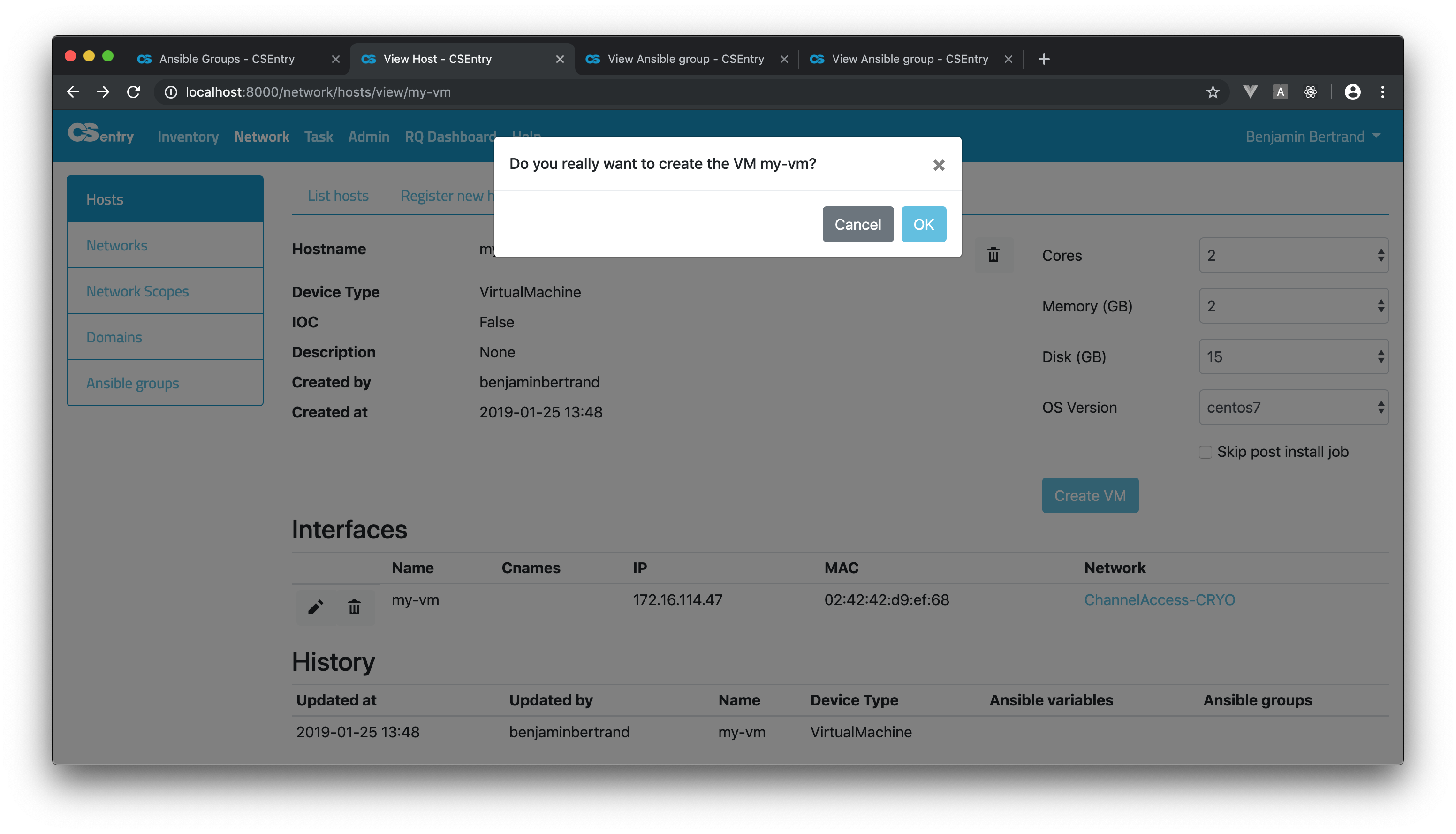Click the React DevTools extension icon
The image size is (1456, 834).
point(1310,92)
